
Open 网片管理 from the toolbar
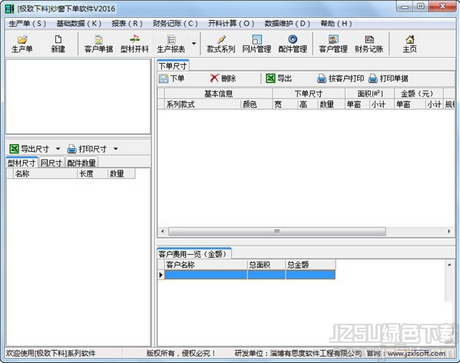[x=257, y=44]
